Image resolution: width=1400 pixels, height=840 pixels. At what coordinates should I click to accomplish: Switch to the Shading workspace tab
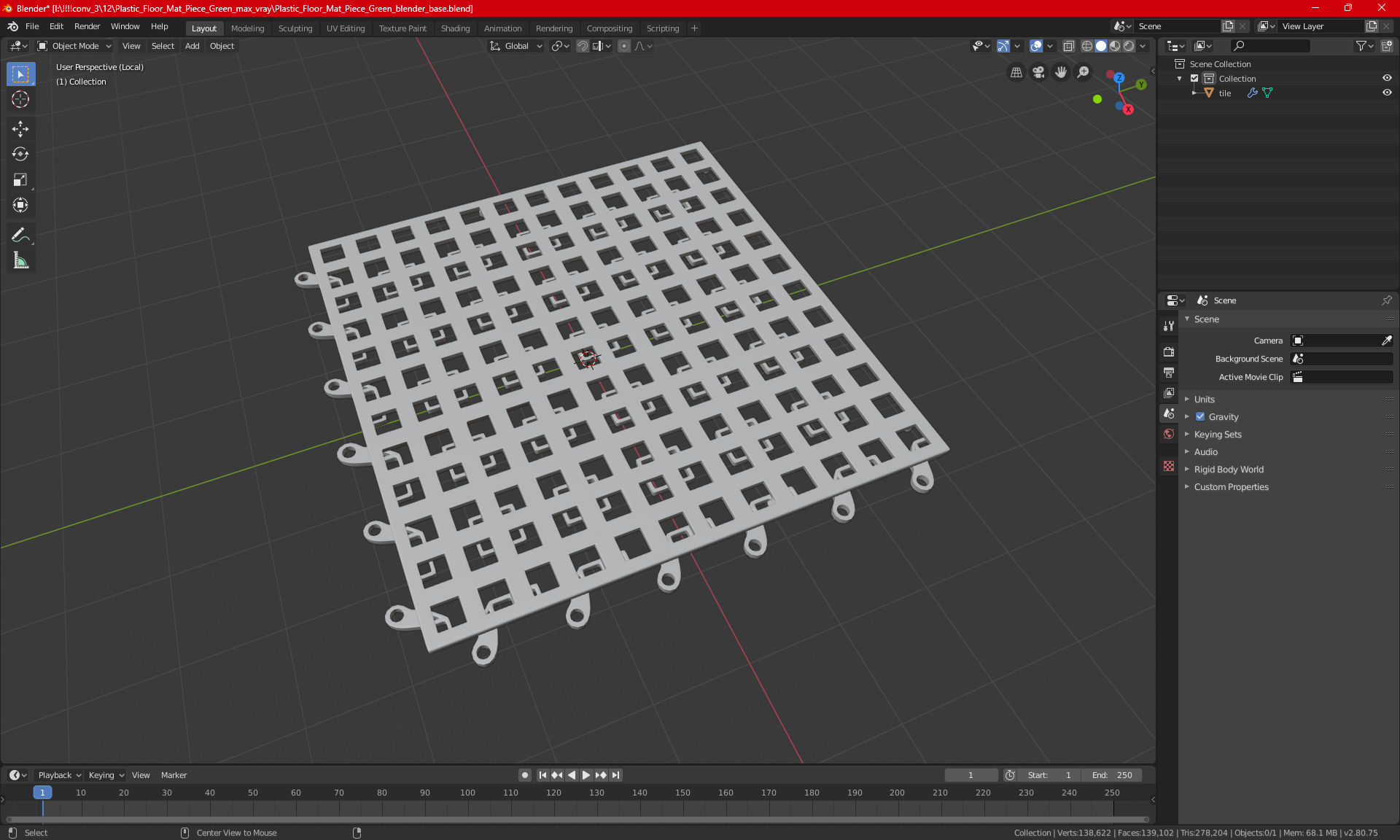[x=455, y=28]
